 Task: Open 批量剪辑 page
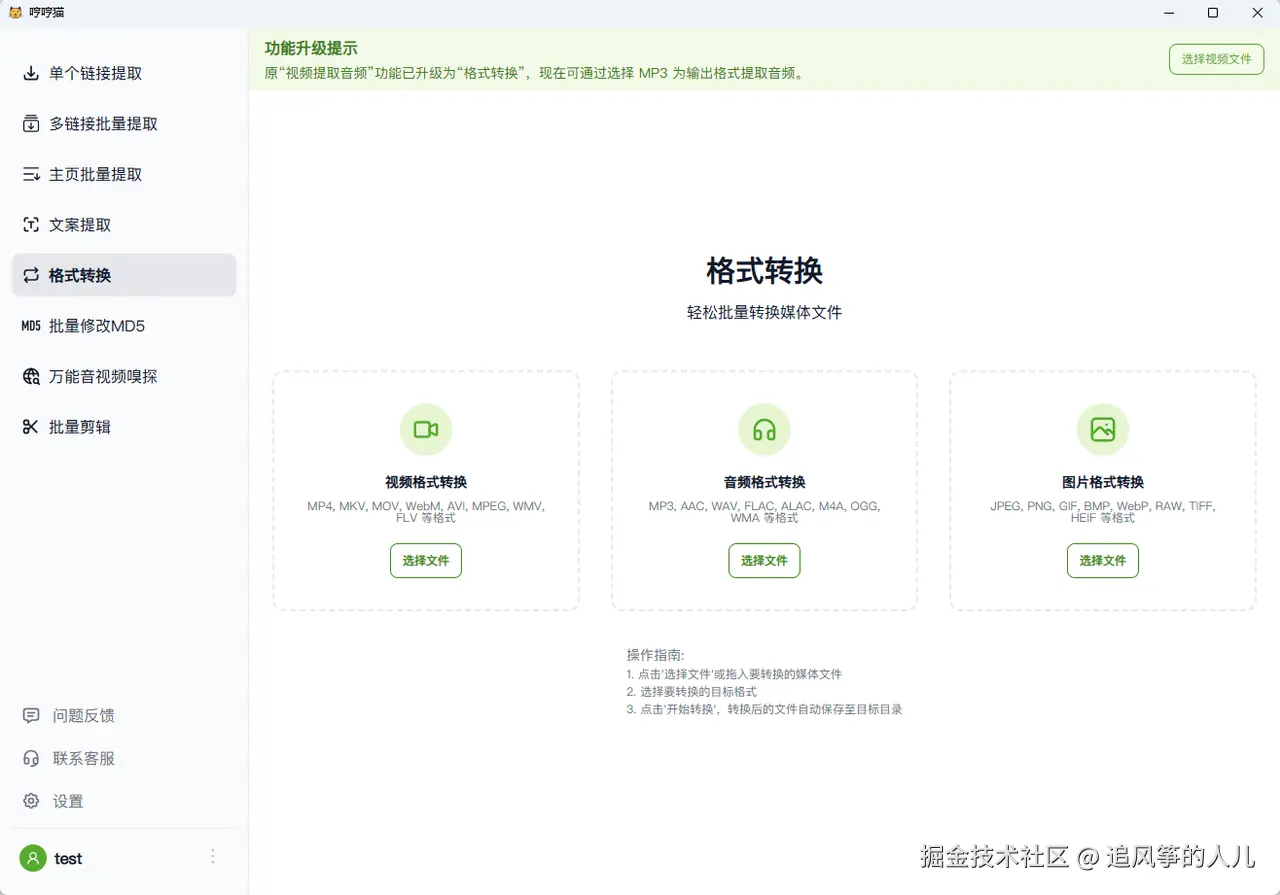pos(124,427)
